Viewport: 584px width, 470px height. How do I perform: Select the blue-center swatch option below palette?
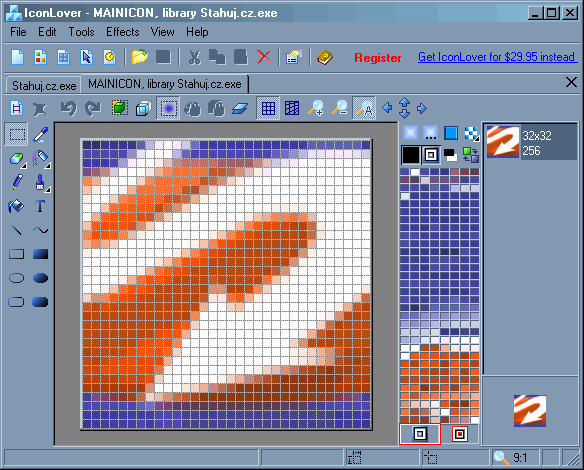click(x=420, y=434)
